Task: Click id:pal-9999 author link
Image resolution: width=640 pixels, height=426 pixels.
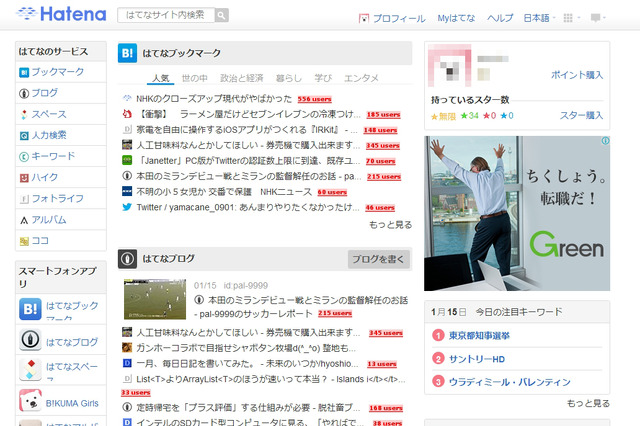Action: click(246, 286)
